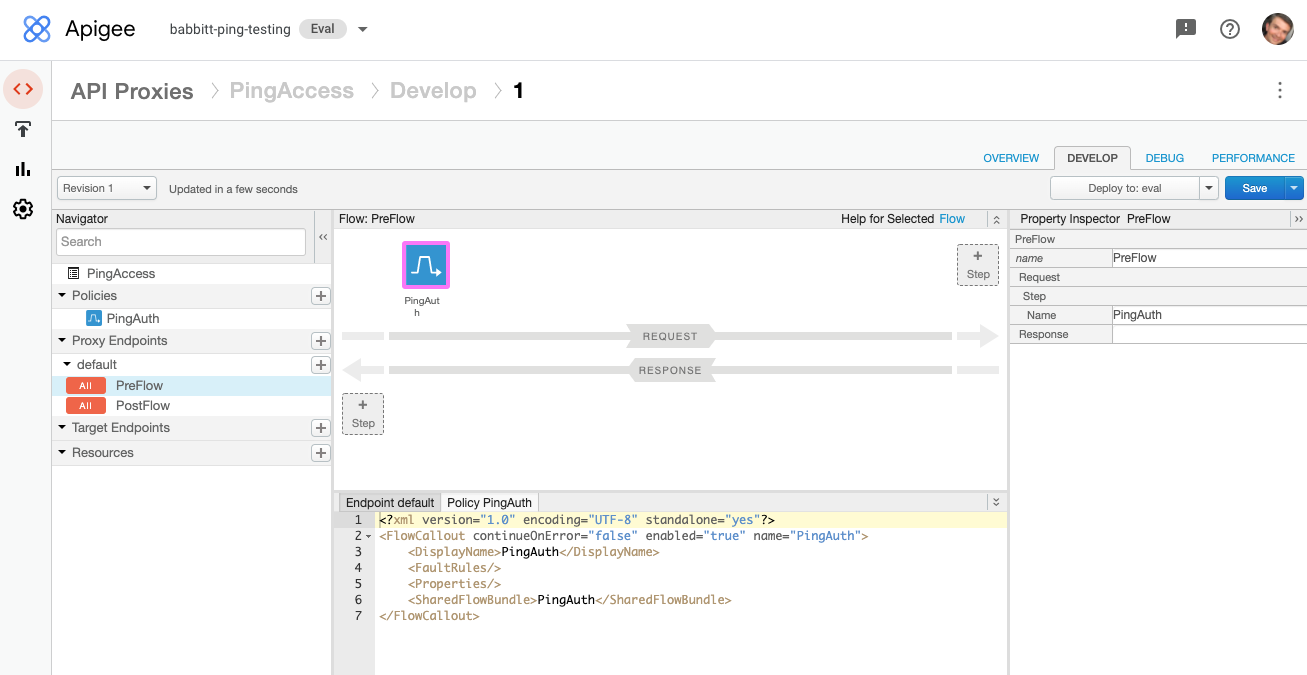Open the Analyze charts icon

click(x=23, y=169)
